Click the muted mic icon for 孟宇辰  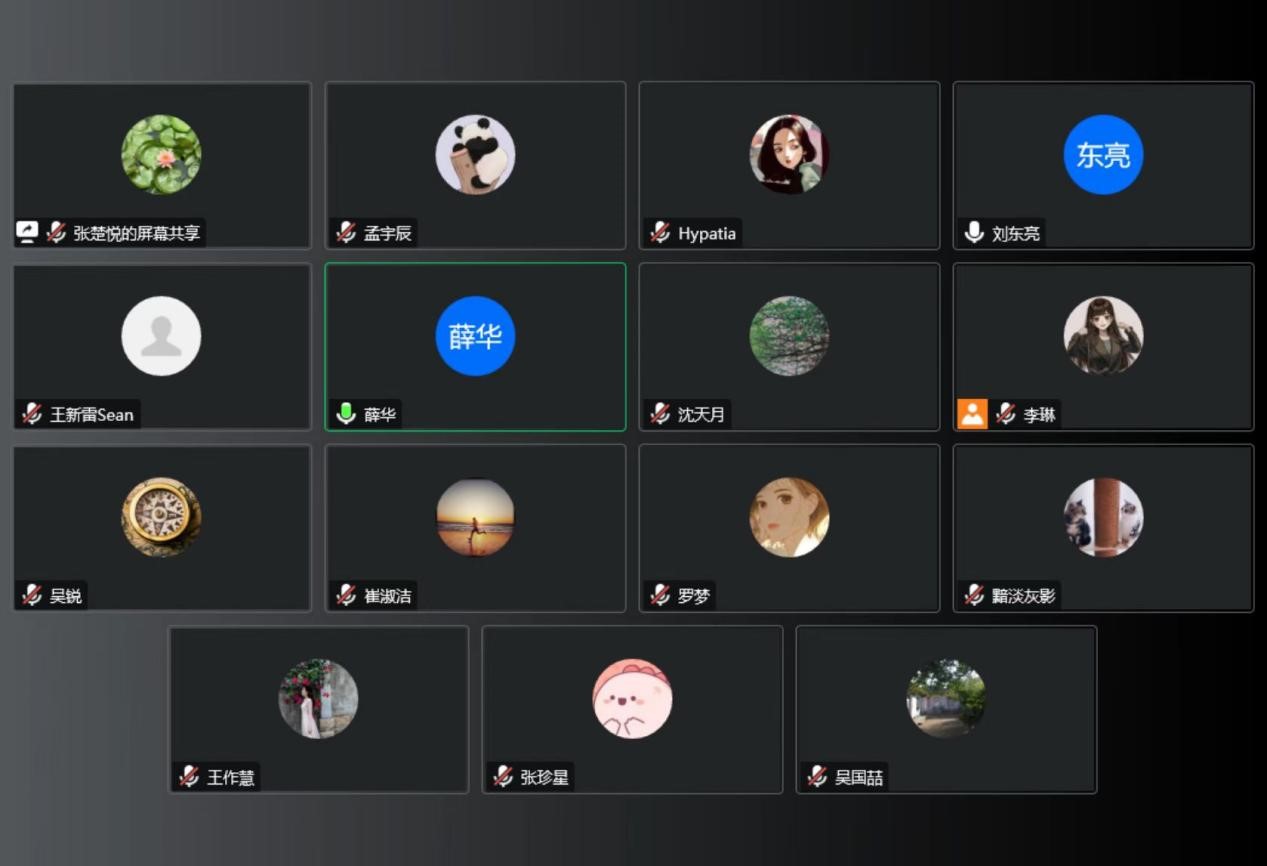click(346, 233)
